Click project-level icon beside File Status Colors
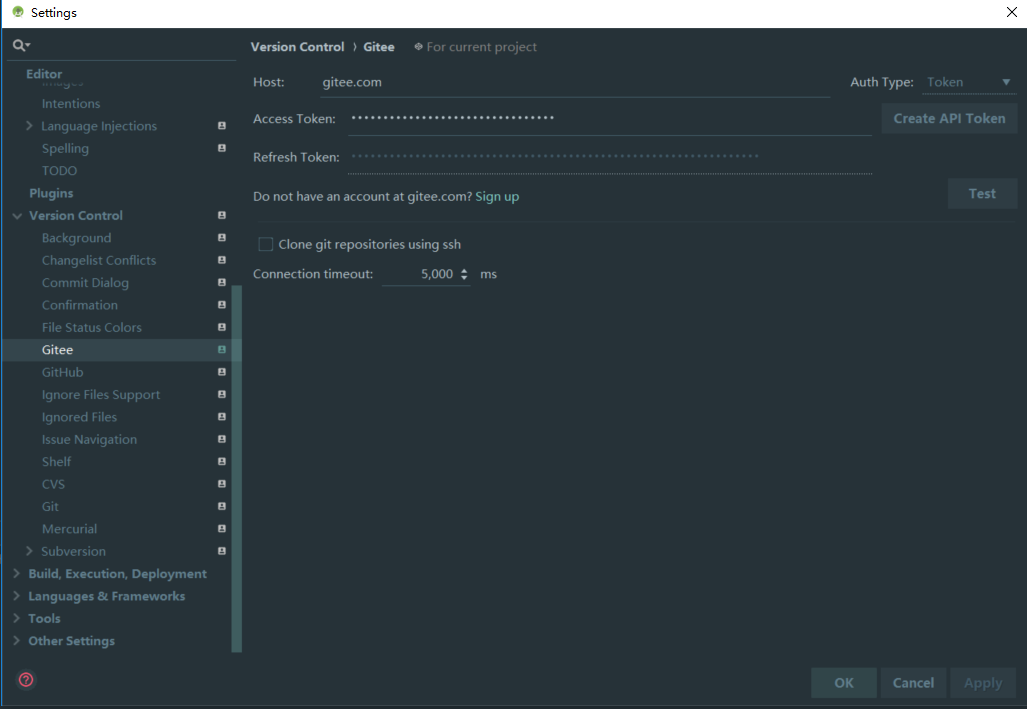Image resolution: width=1027 pixels, height=709 pixels. pyautogui.click(x=222, y=327)
